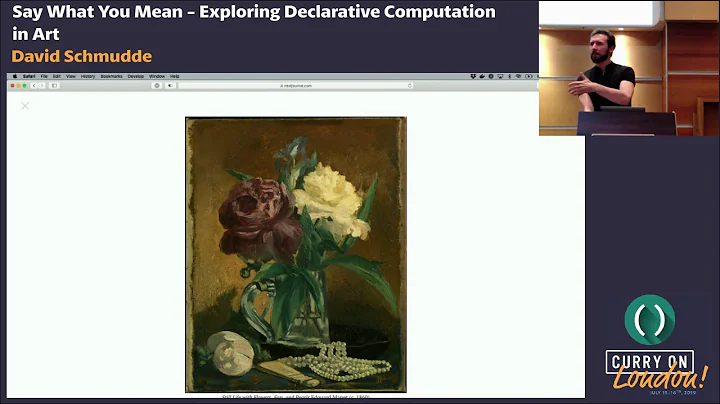Open the Time Machine clock icon in menu bar
This screenshot has height=404, width=720.
pos(529,76)
